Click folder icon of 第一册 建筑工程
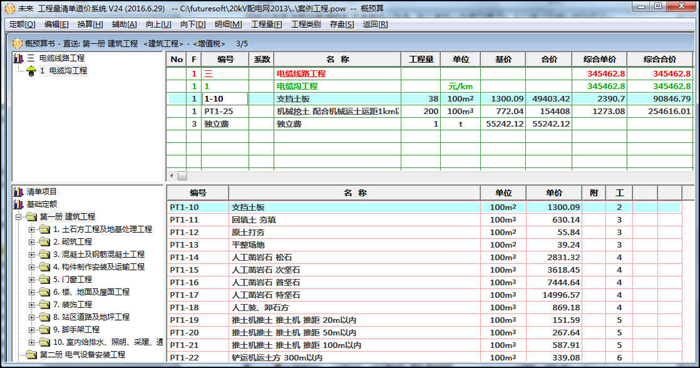The image size is (700, 368). pyautogui.click(x=31, y=217)
